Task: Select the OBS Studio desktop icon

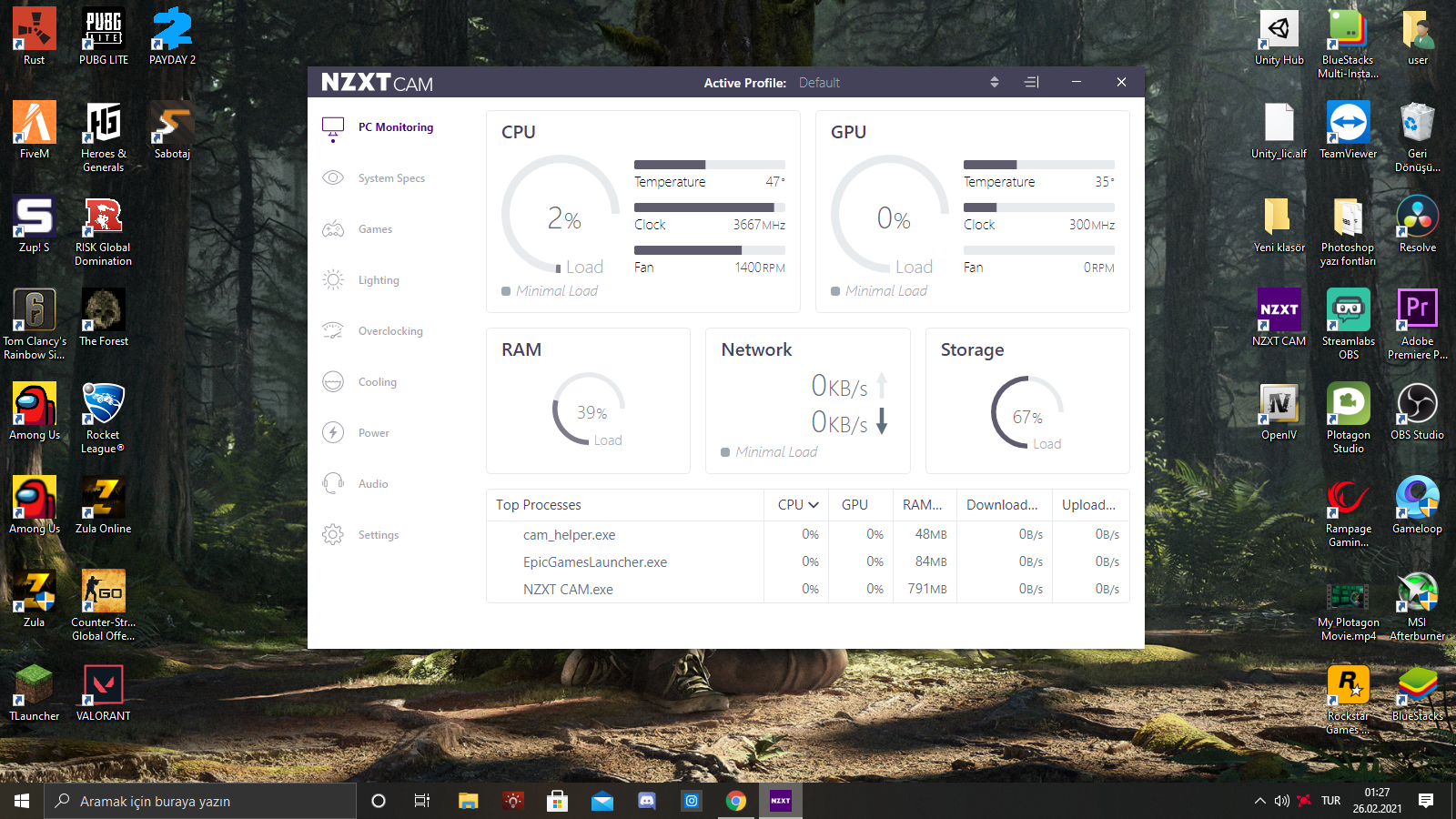Action: point(1418,411)
